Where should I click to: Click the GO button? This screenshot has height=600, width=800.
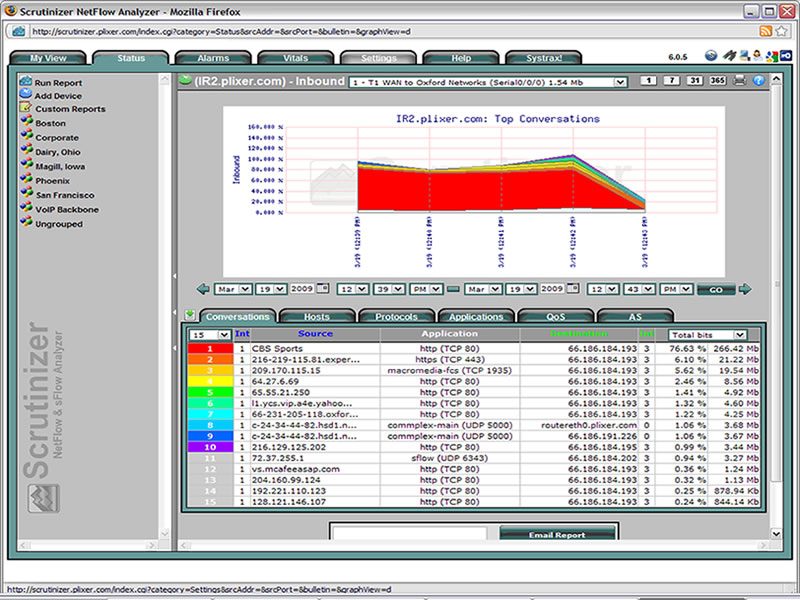[x=716, y=289]
